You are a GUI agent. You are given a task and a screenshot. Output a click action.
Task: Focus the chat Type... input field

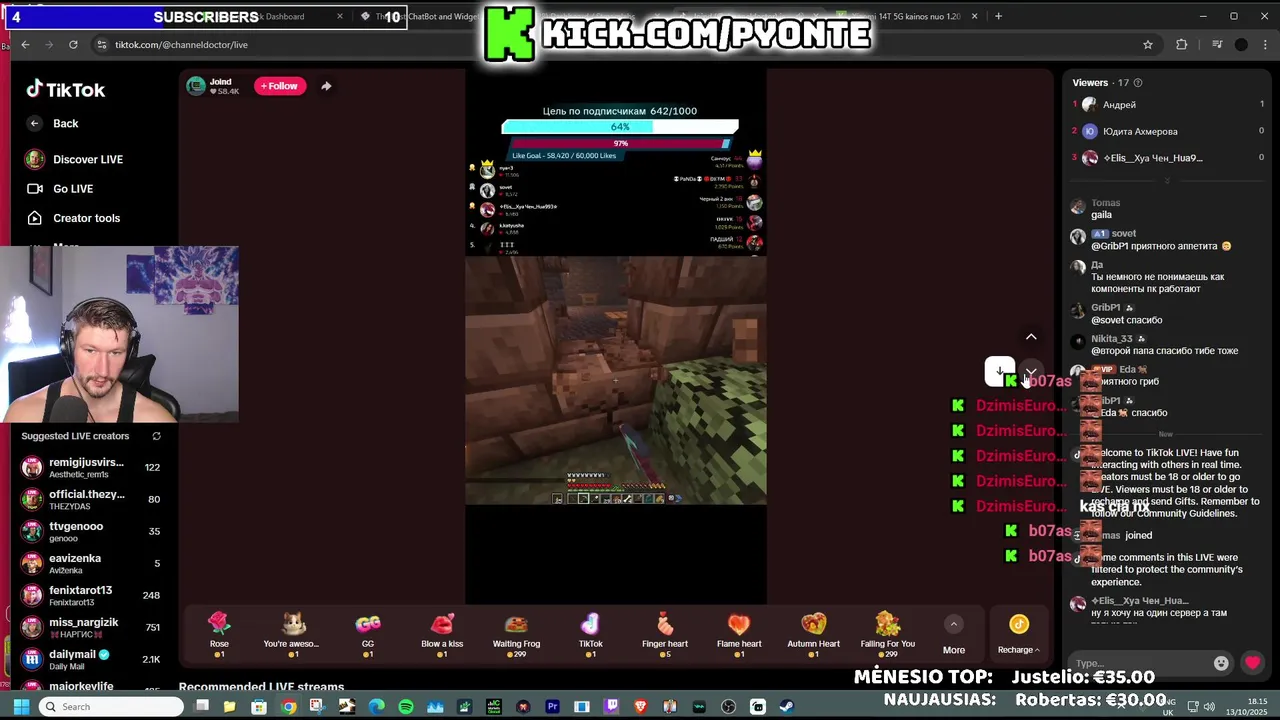click(x=1140, y=663)
